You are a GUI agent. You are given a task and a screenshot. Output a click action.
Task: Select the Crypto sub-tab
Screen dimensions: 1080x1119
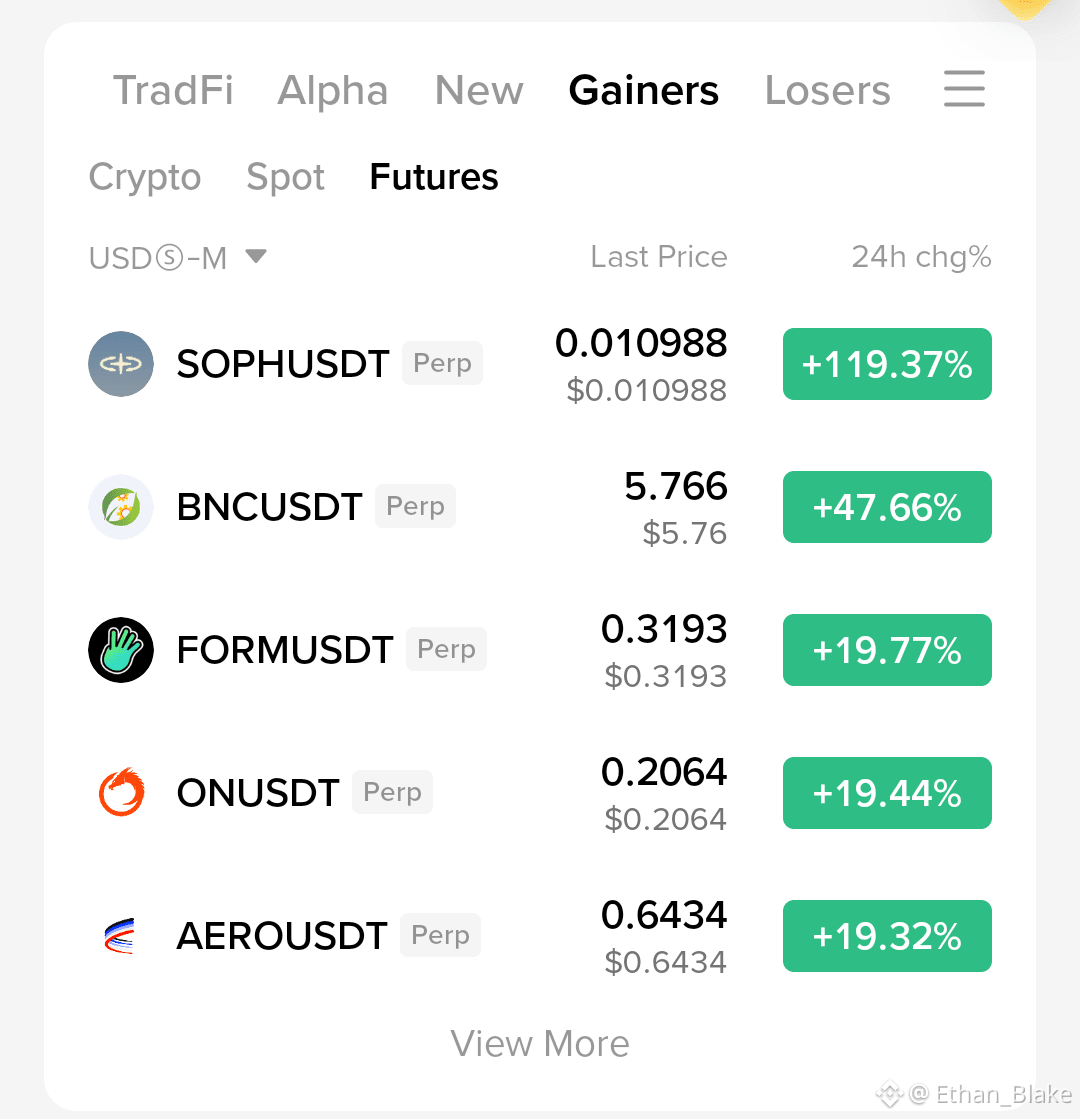145,177
